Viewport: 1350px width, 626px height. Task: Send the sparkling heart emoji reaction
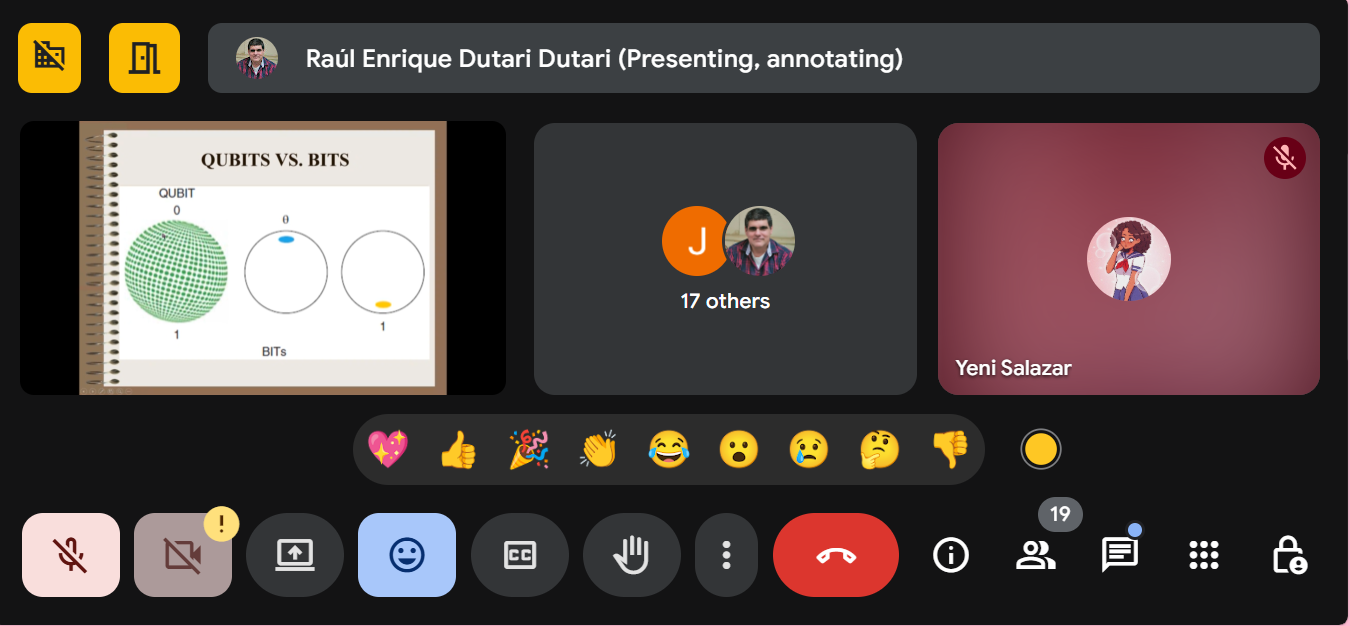pyautogui.click(x=388, y=450)
